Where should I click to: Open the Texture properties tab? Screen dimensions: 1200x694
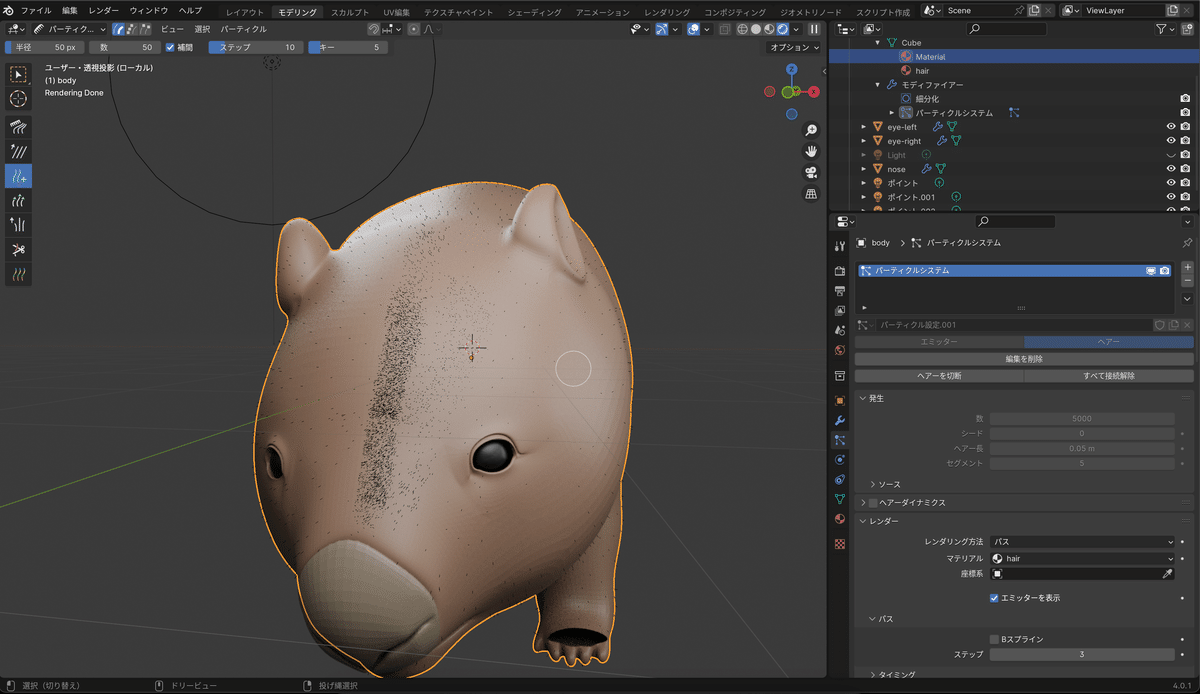tap(840, 544)
